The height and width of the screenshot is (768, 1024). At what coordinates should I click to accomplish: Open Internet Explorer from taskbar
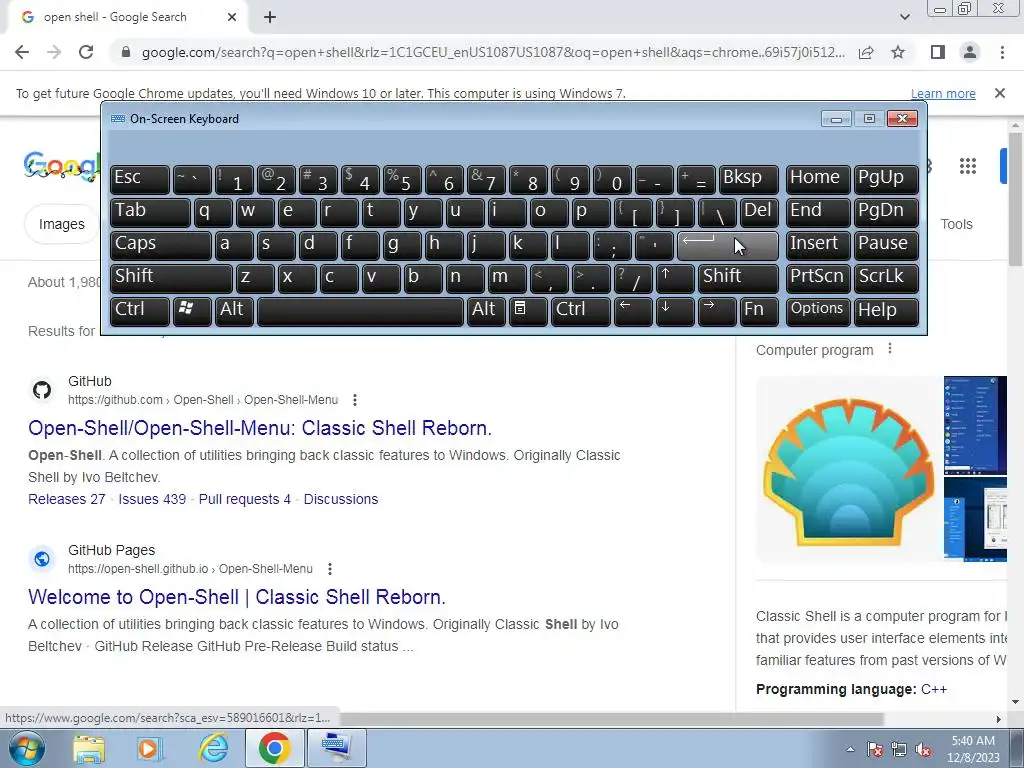[213, 748]
